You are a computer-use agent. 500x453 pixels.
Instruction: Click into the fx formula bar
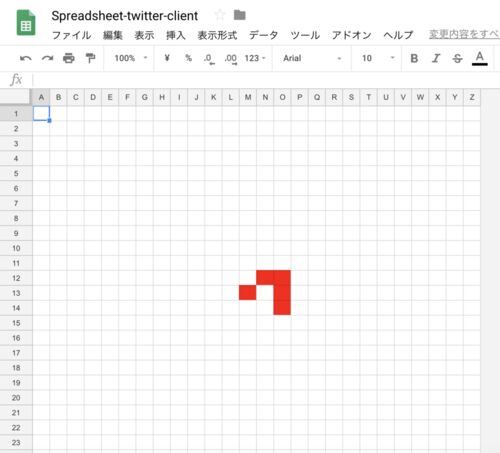pyautogui.click(x=266, y=80)
